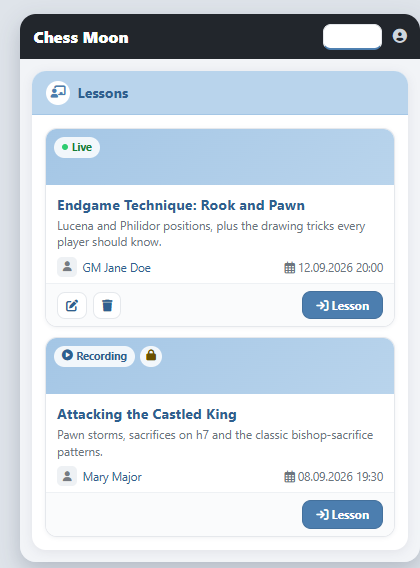Click the green Live status badge
Image resolution: width=420 pixels, height=568 pixels.
click(x=77, y=147)
